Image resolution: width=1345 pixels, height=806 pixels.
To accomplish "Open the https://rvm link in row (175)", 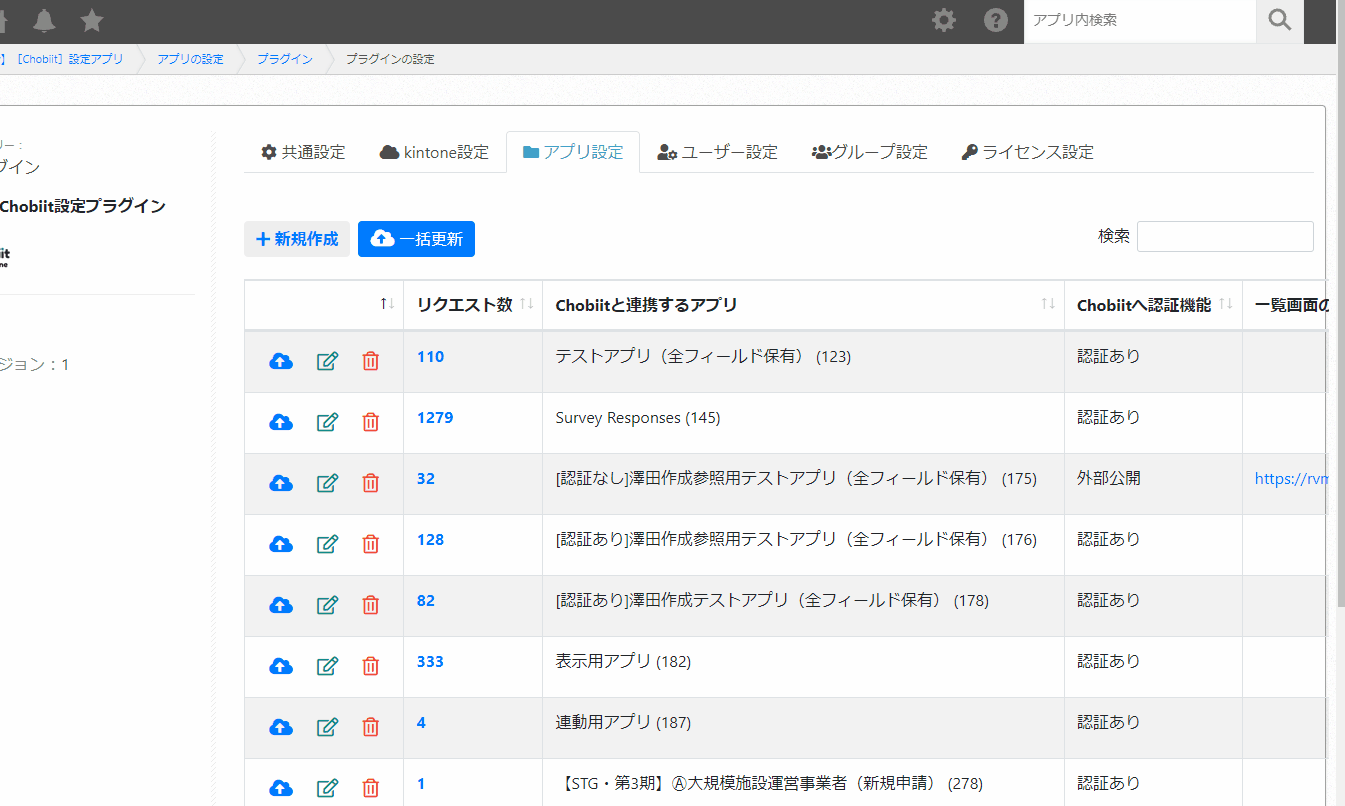I will click(1291, 478).
